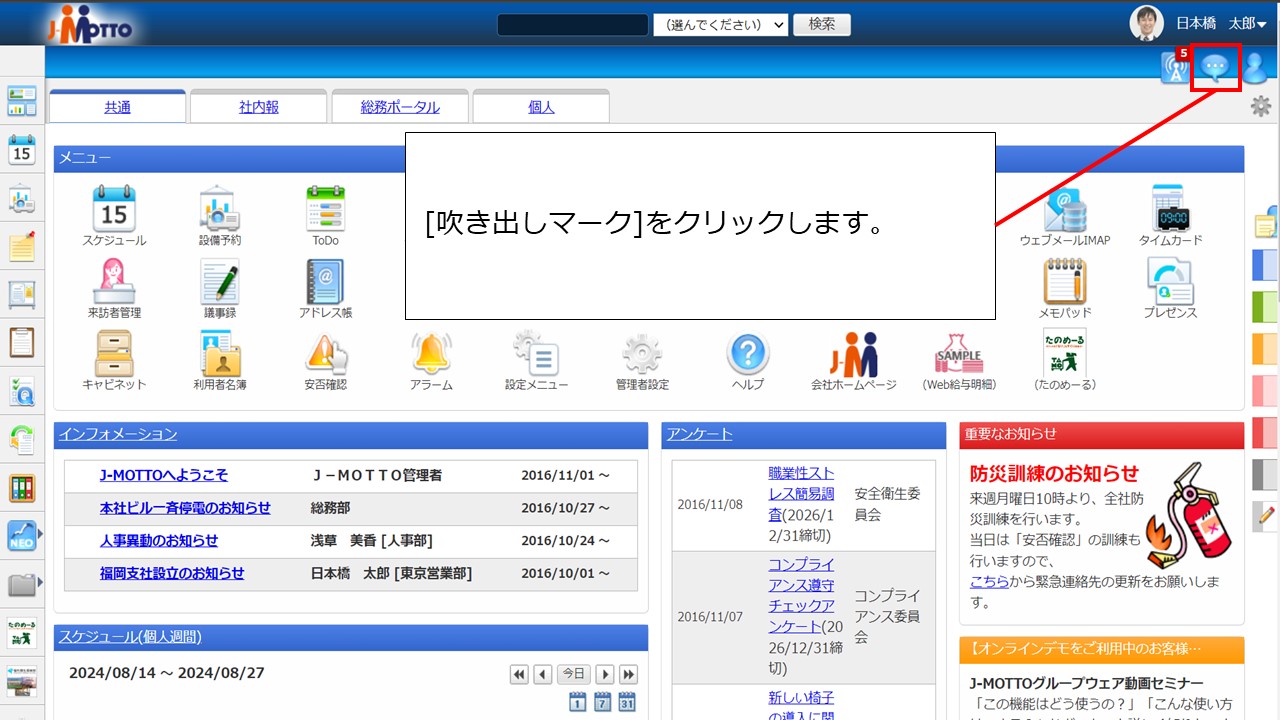Click the 検索 search button
The image size is (1280, 720).
tap(821, 24)
